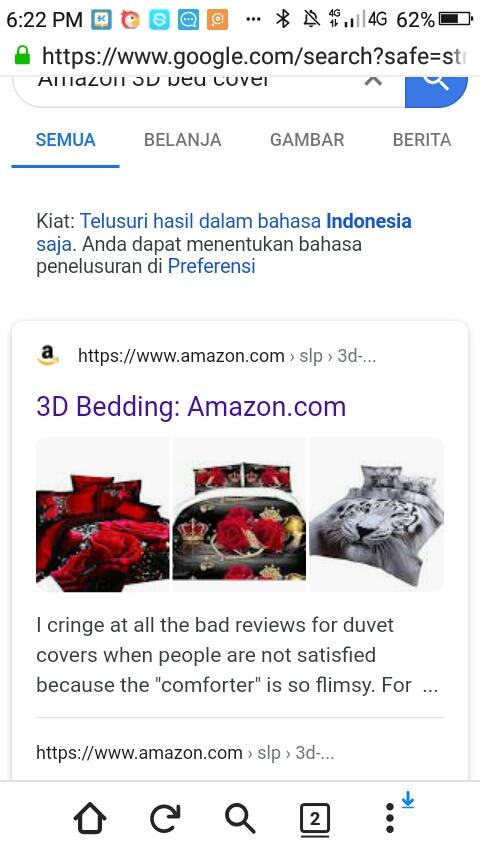Open the three-dot browser menu
This screenshot has width=480, height=854.
pyautogui.click(x=390, y=818)
